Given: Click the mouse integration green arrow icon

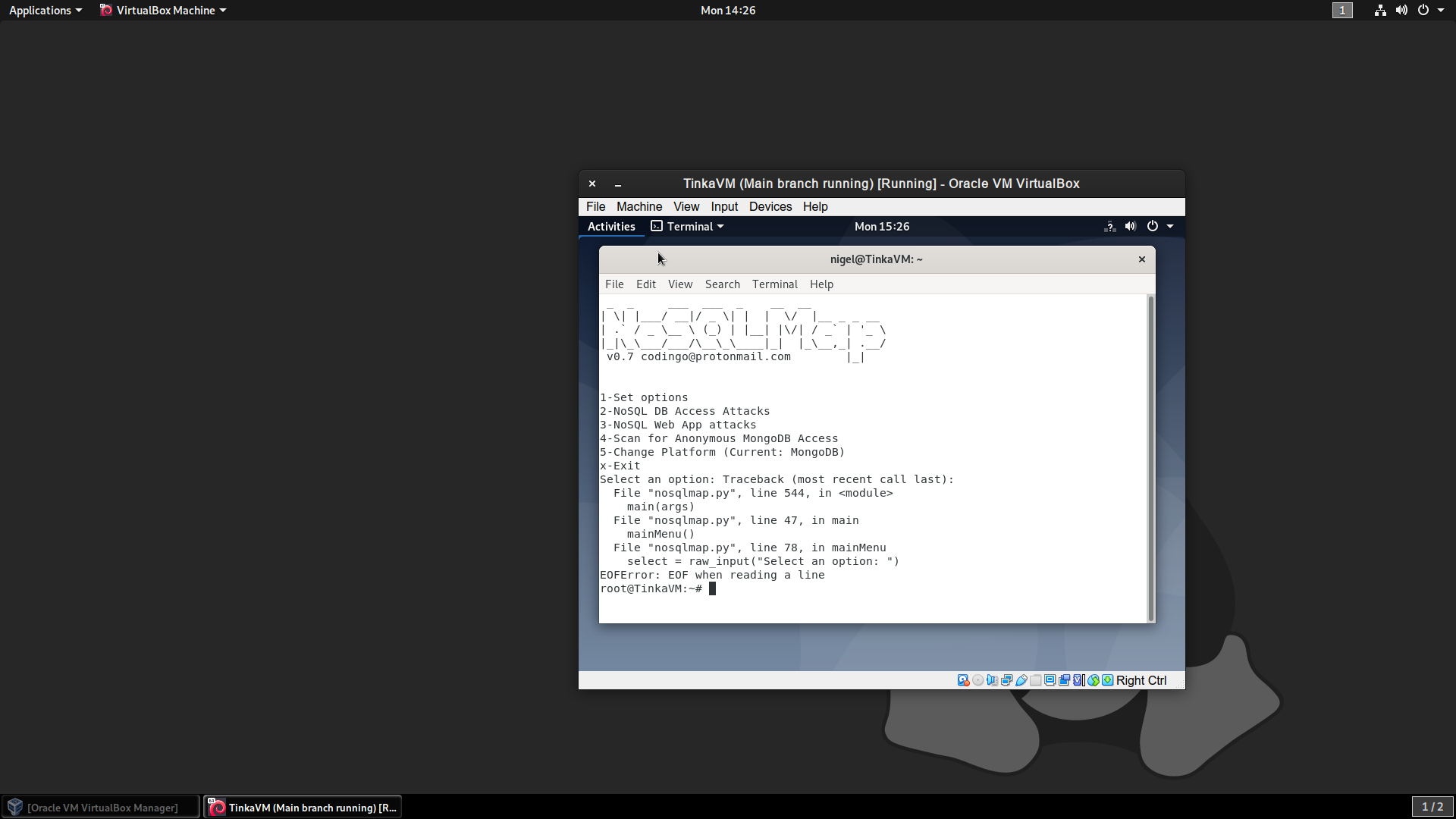Looking at the screenshot, I should [x=1094, y=680].
